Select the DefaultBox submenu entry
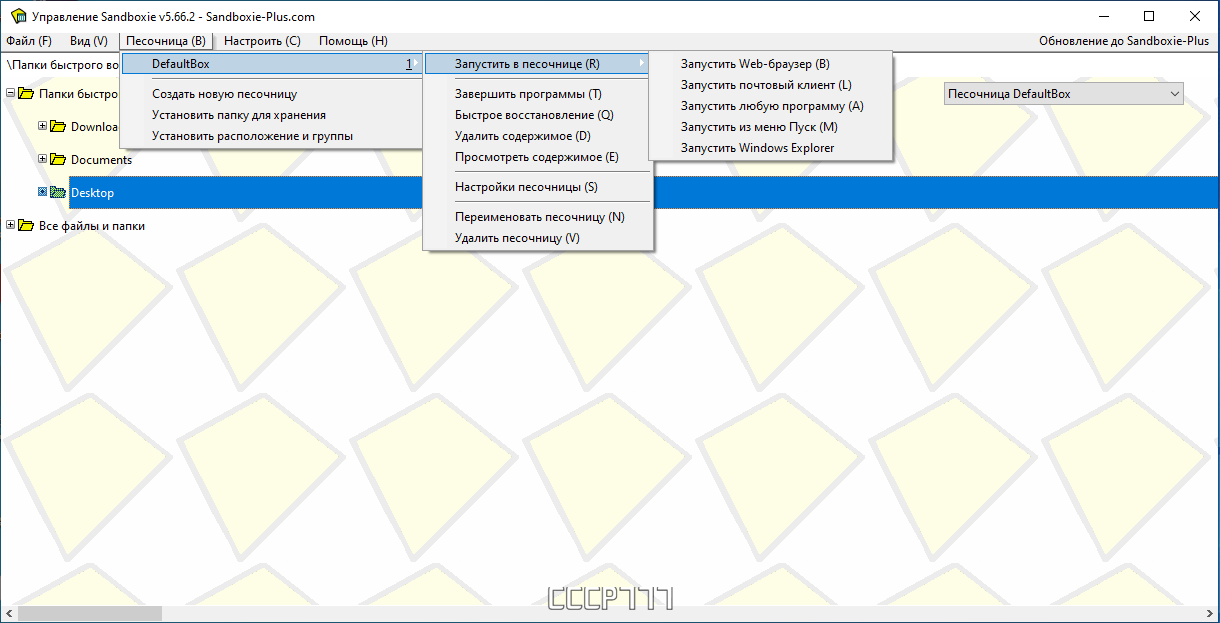Image resolution: width=1220 pixels, height=623 pixels. (270, 64)
